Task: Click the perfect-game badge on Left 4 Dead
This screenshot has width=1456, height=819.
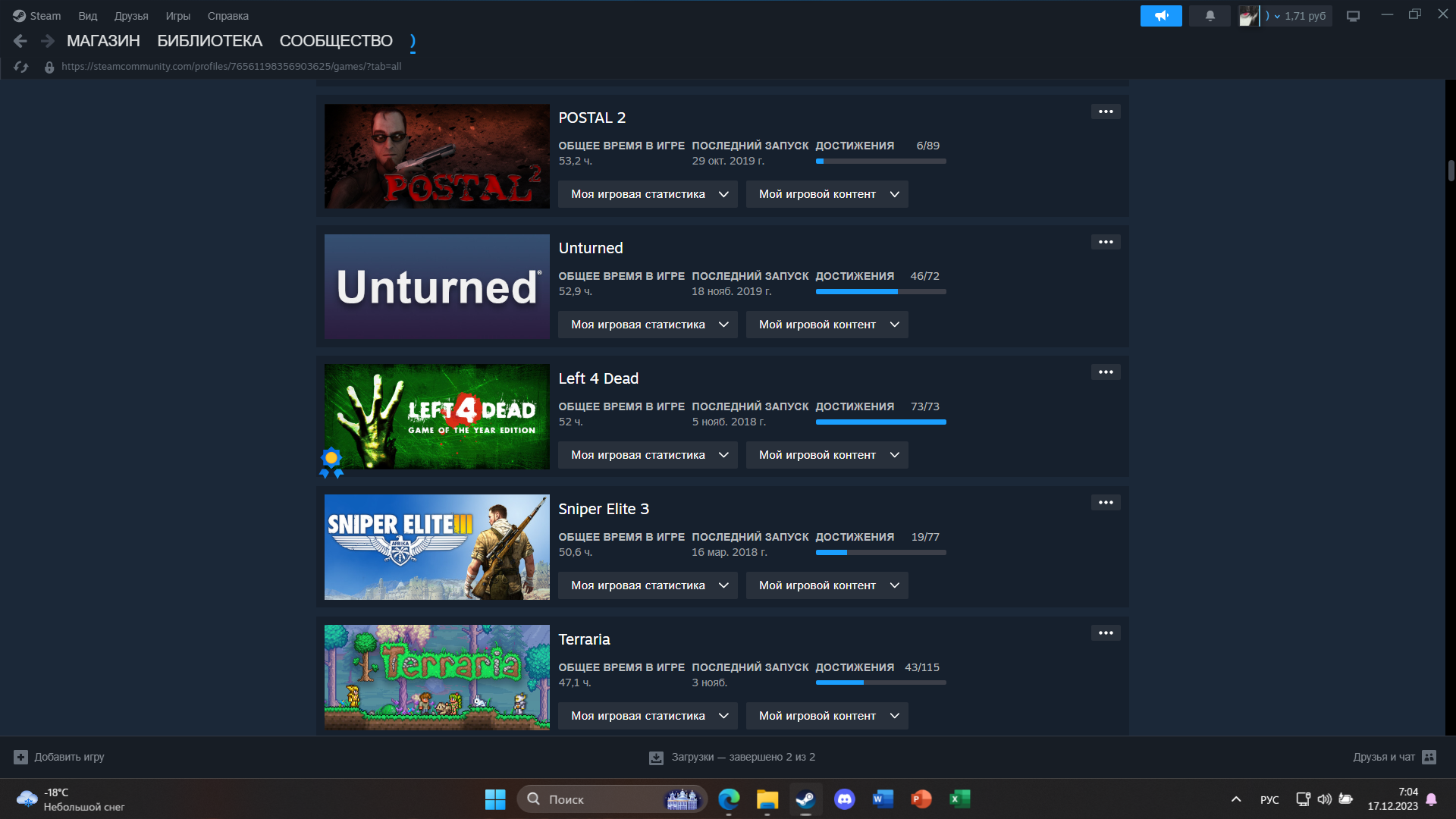Action: 331,463
